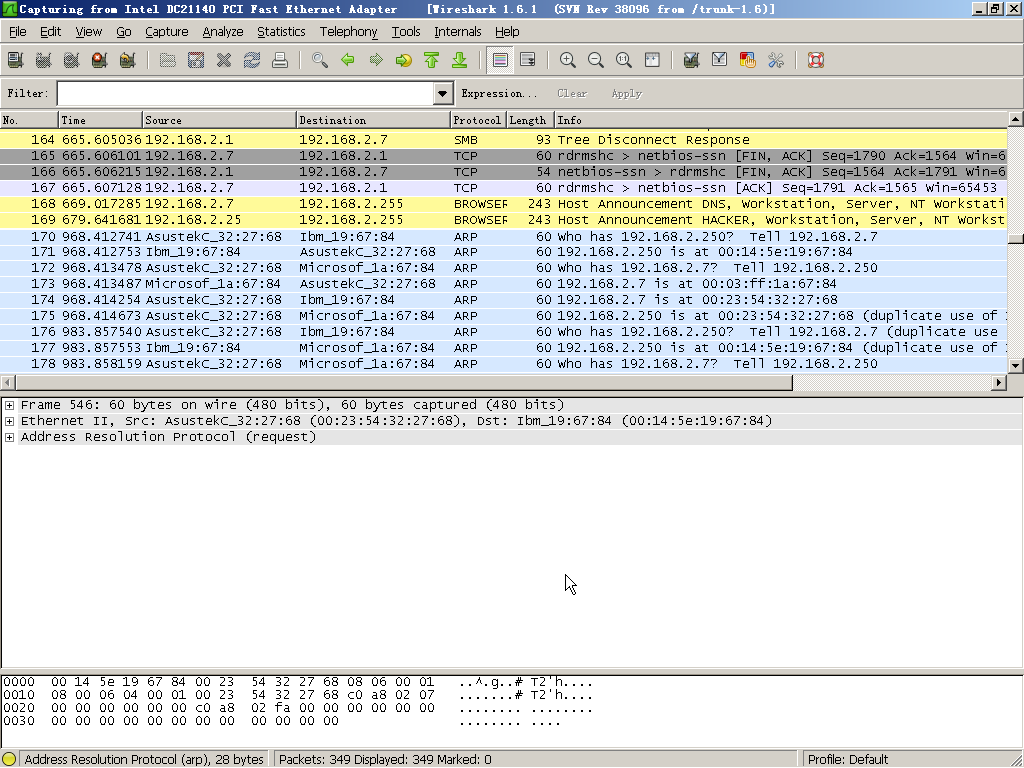Select packet 170 ARP request row
The height and width of the screenshot is (768, 1024).
503,236
